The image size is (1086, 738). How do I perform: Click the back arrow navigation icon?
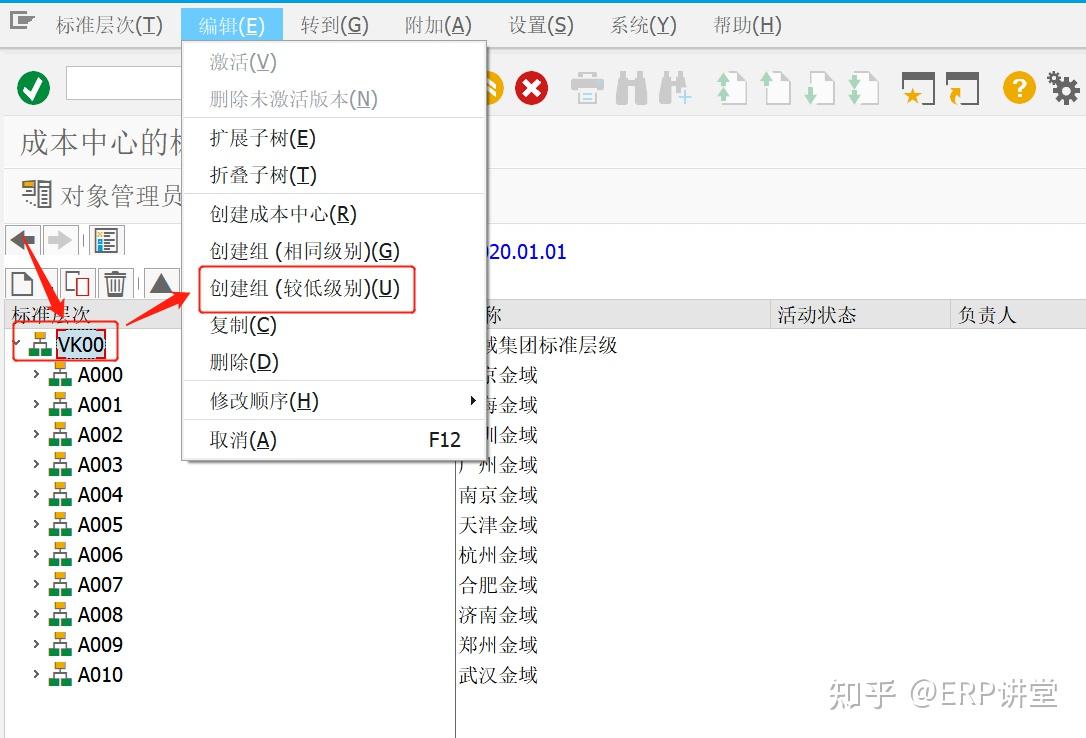(23, 240)
